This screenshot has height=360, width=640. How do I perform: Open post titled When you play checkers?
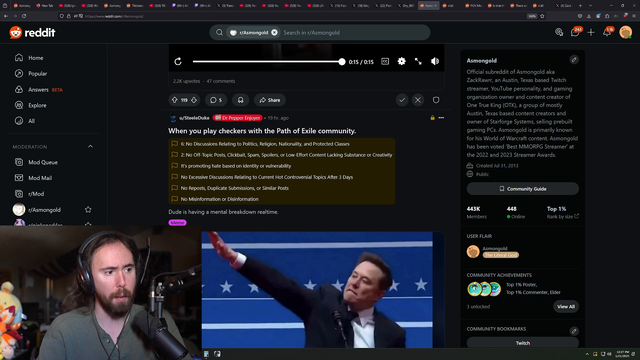click(262, 131)
